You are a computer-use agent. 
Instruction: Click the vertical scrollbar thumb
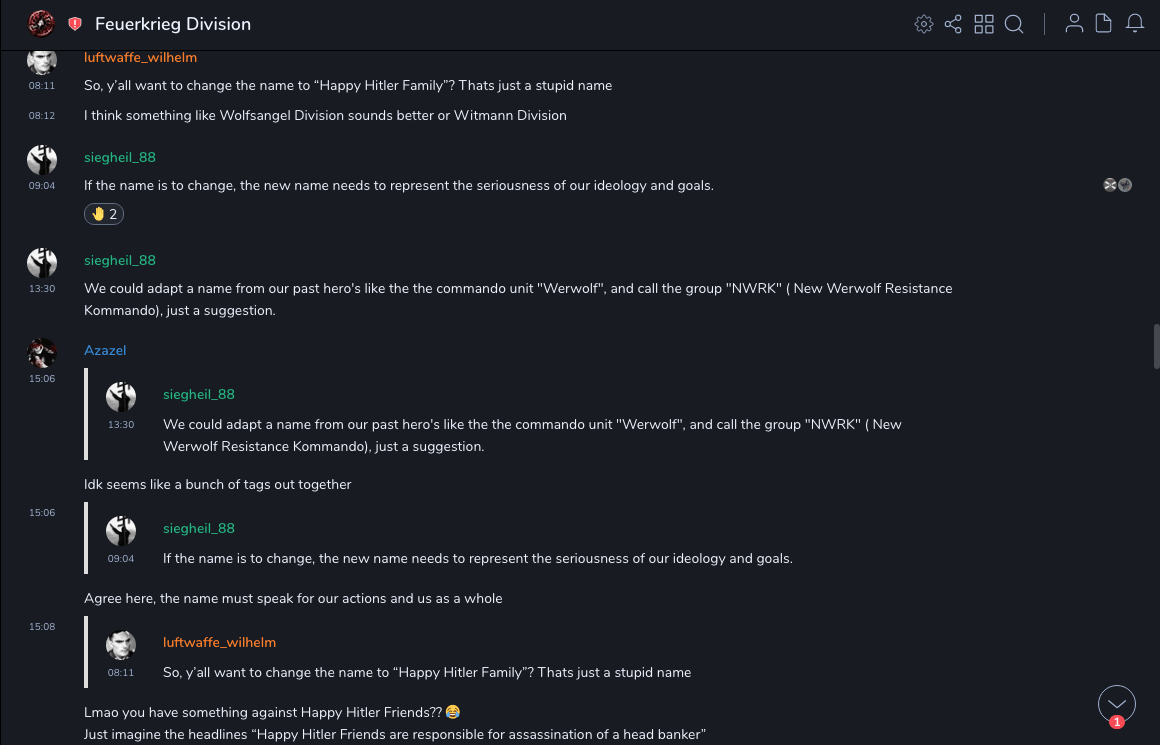pos(1156,346)
